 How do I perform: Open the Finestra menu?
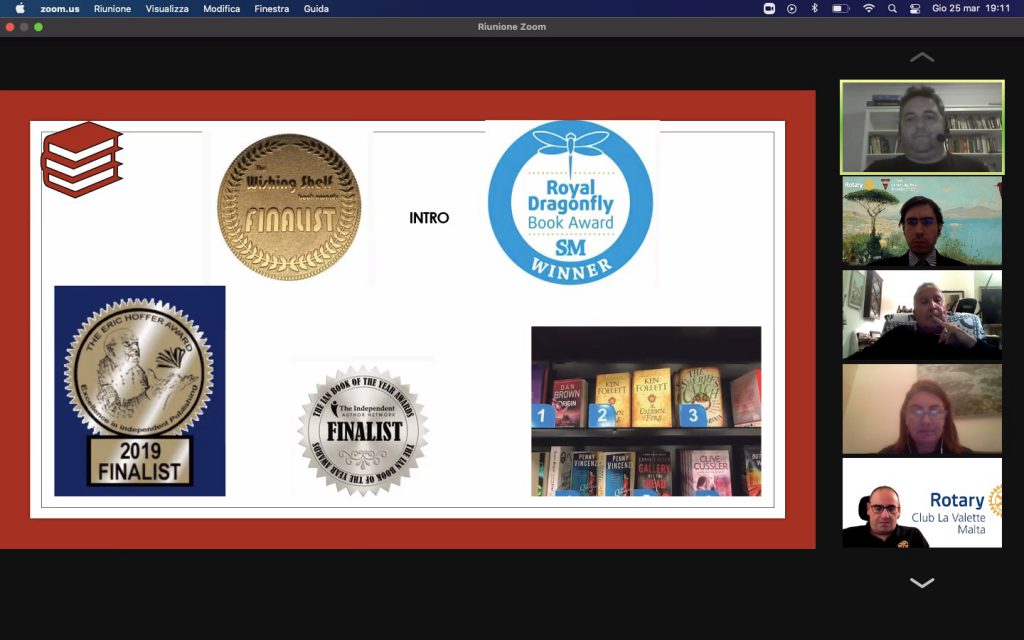[x=272, y=8]
